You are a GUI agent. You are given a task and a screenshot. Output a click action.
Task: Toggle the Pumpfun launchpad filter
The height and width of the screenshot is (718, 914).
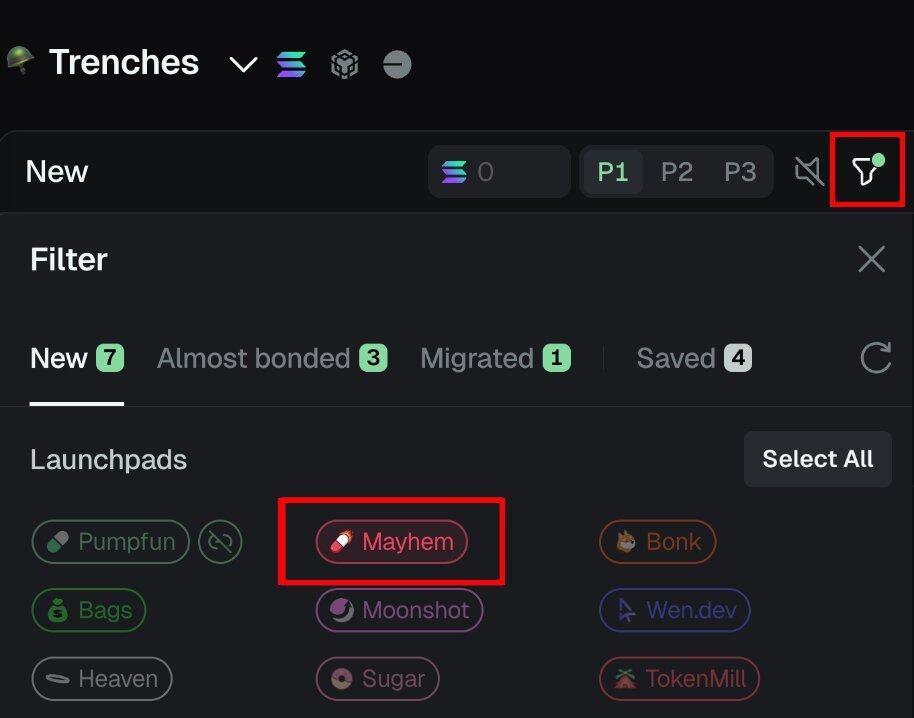click(111, 542)
